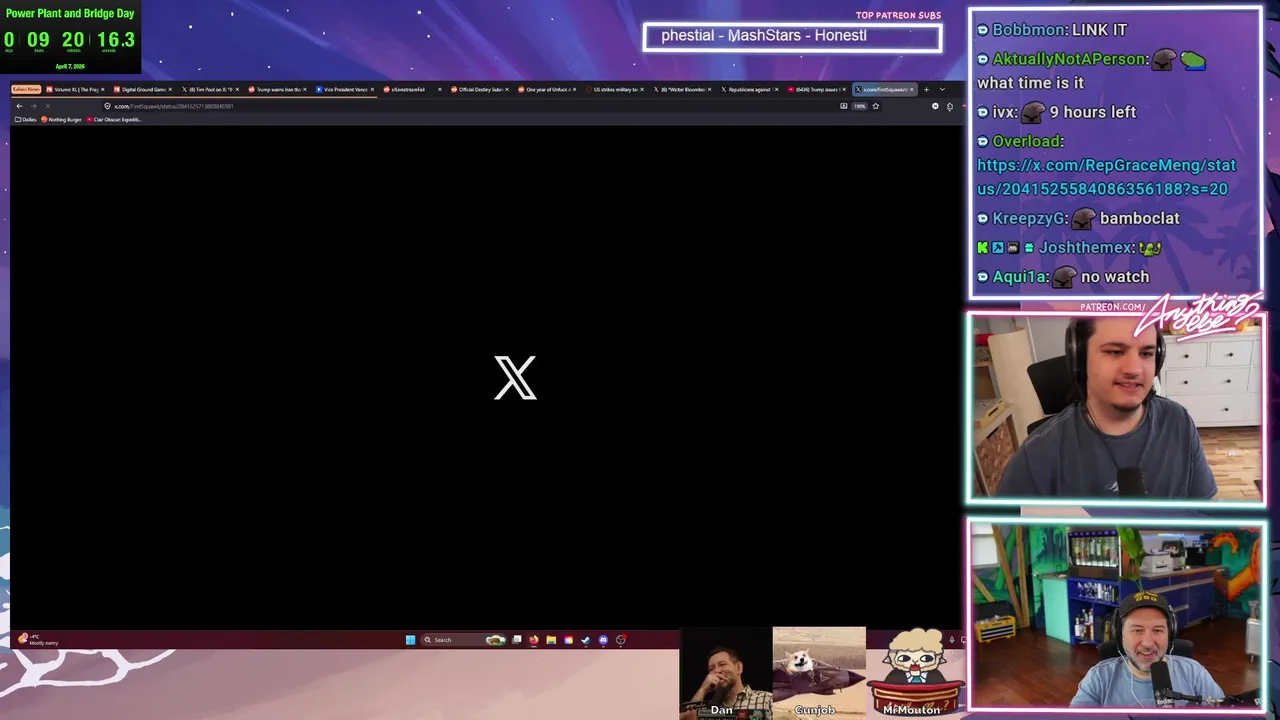Image resolution: width=1280 pixels, height=720 pixels.
Task: Click username AktuallyNotAPerson in chat
Action: point(1069,59)
